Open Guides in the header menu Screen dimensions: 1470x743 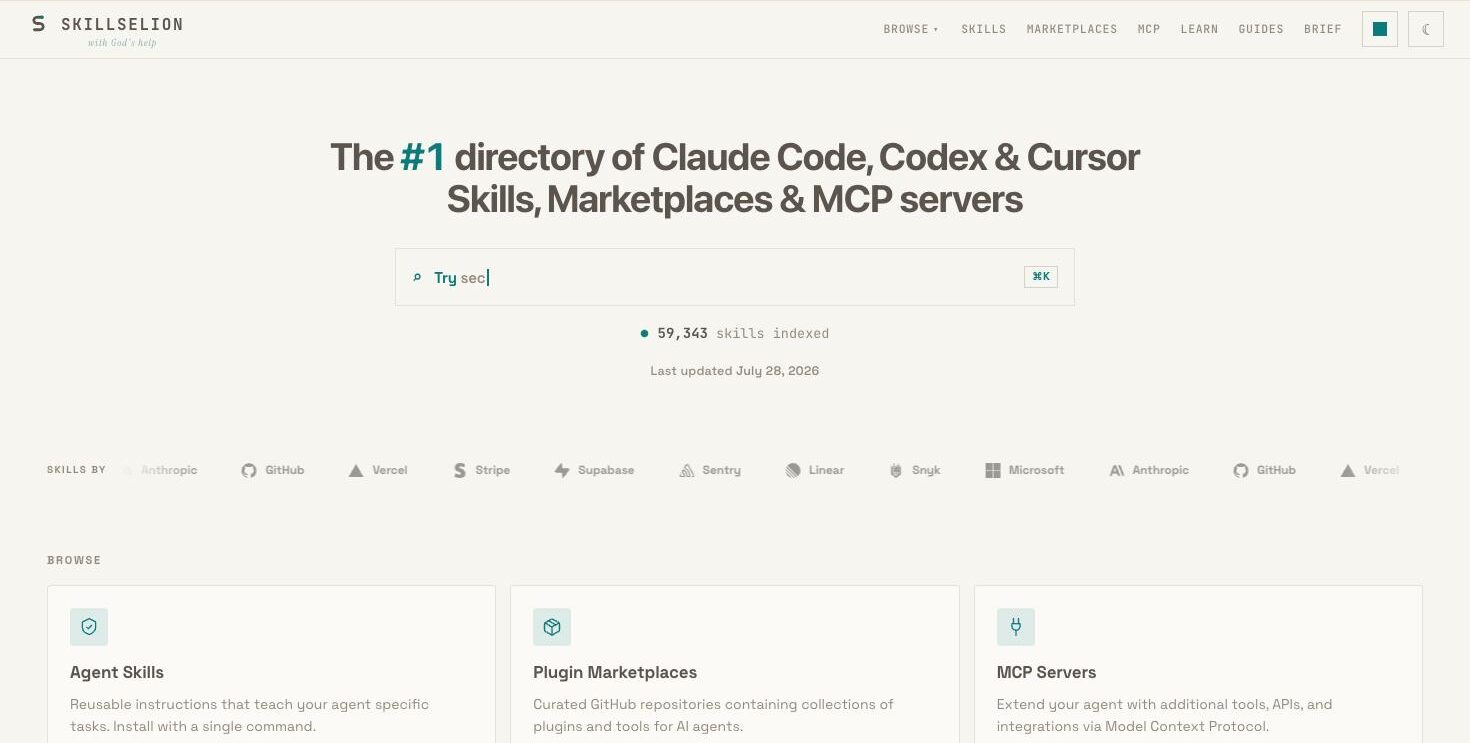(x=1261, y=29)
